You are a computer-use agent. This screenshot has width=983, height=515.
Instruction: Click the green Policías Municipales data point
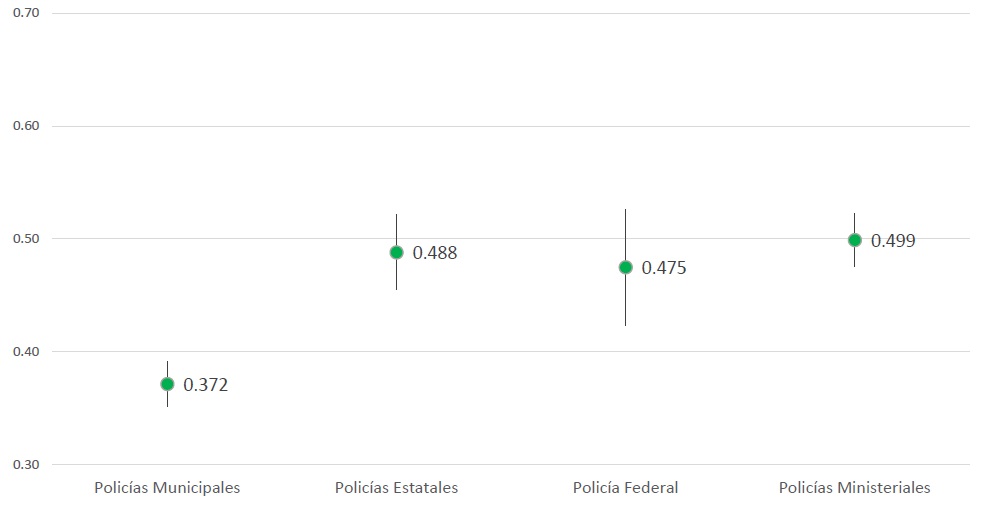(167, 384)
